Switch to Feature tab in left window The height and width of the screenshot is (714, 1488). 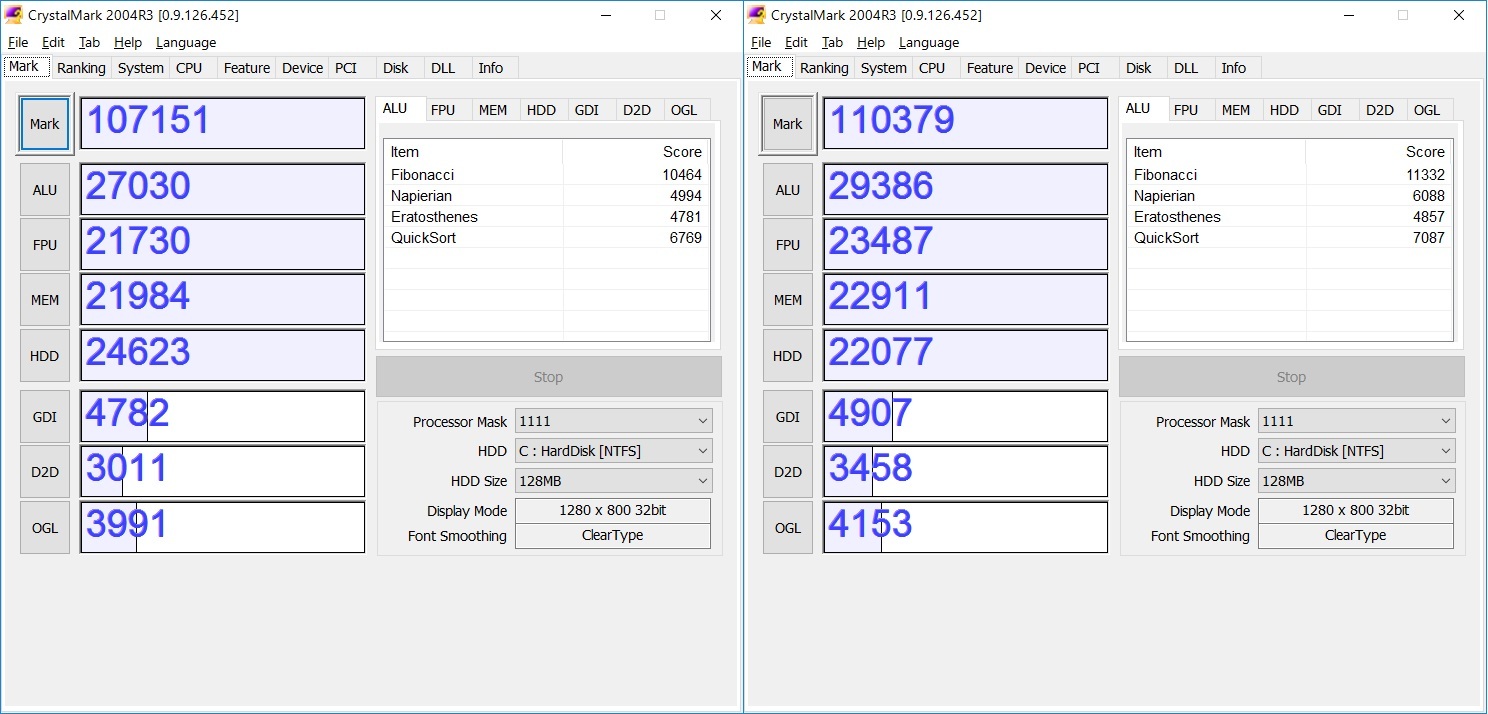[x=247, y=68]
